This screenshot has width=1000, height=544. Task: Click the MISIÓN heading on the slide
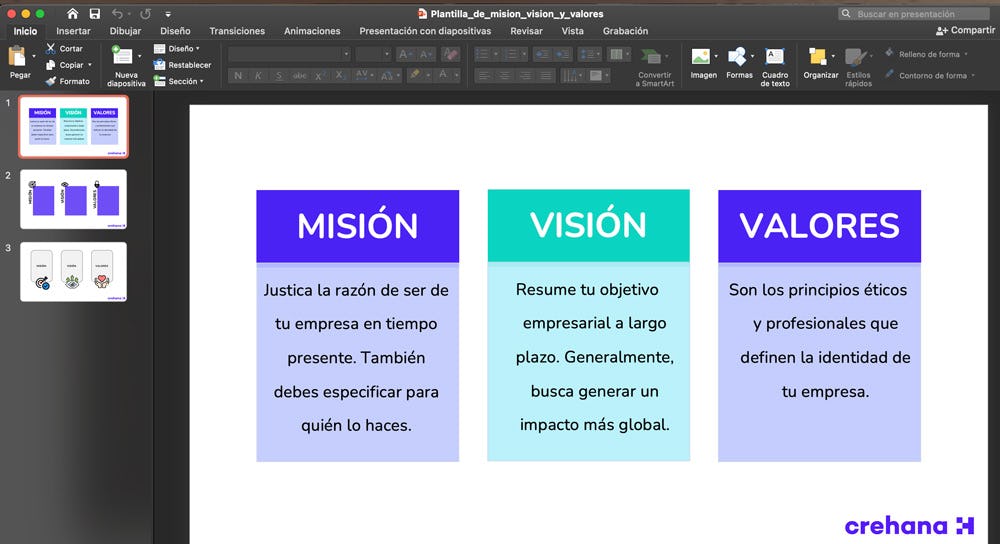357,226
